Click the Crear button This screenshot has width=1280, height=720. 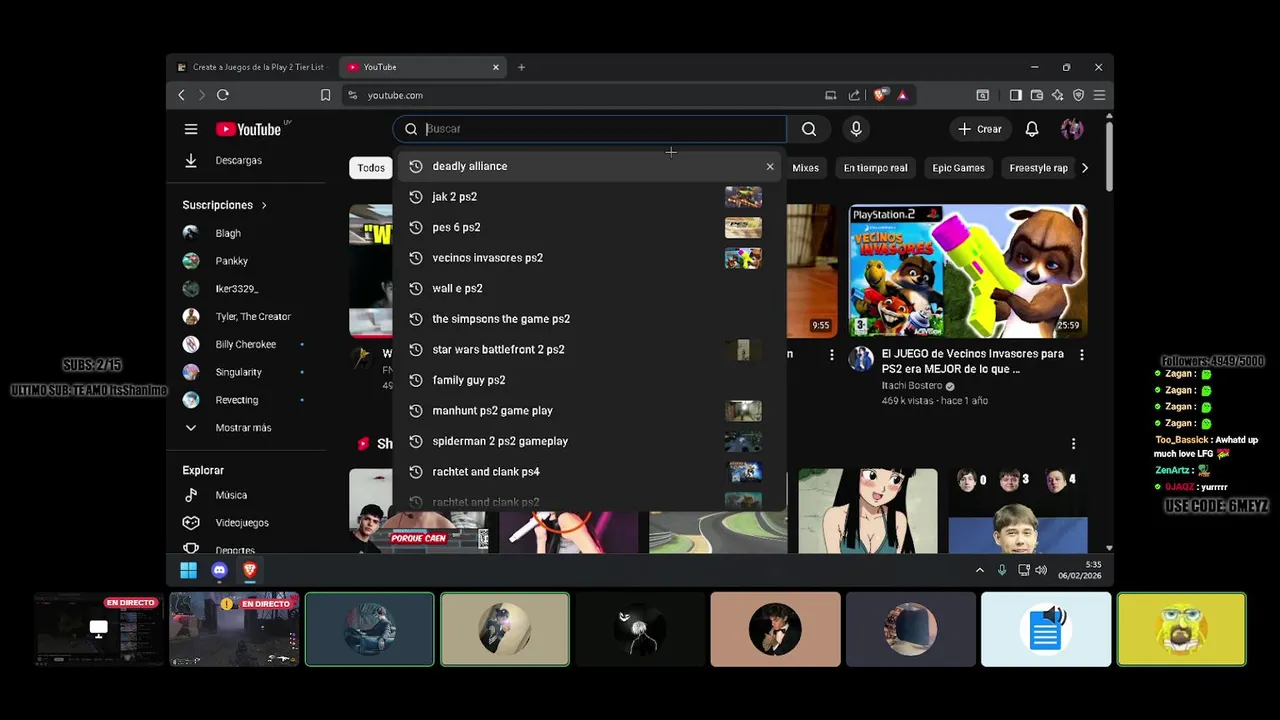coord(979,129)
